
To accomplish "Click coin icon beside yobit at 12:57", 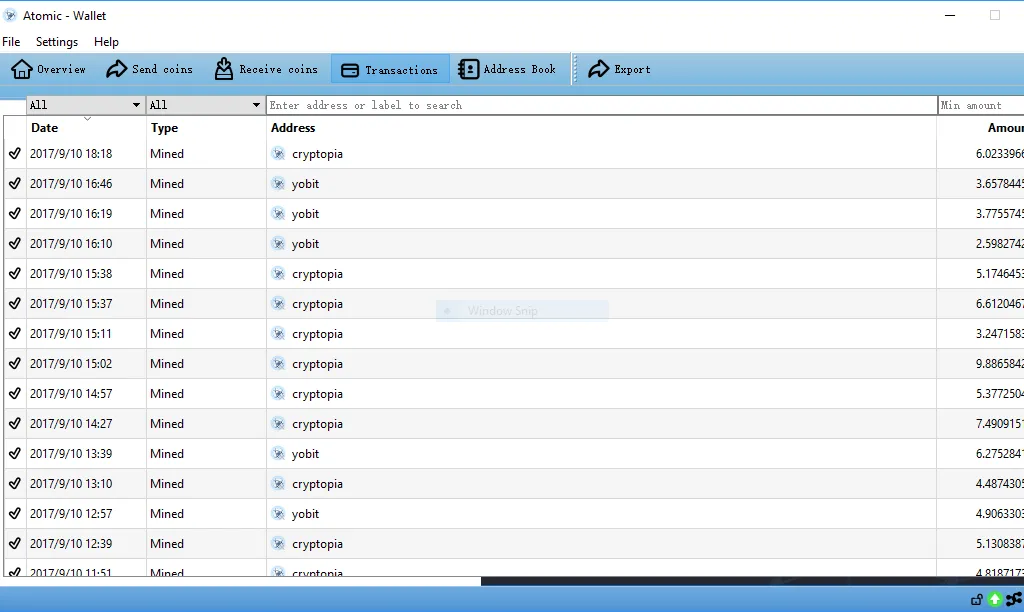I will tap(278, 513).
